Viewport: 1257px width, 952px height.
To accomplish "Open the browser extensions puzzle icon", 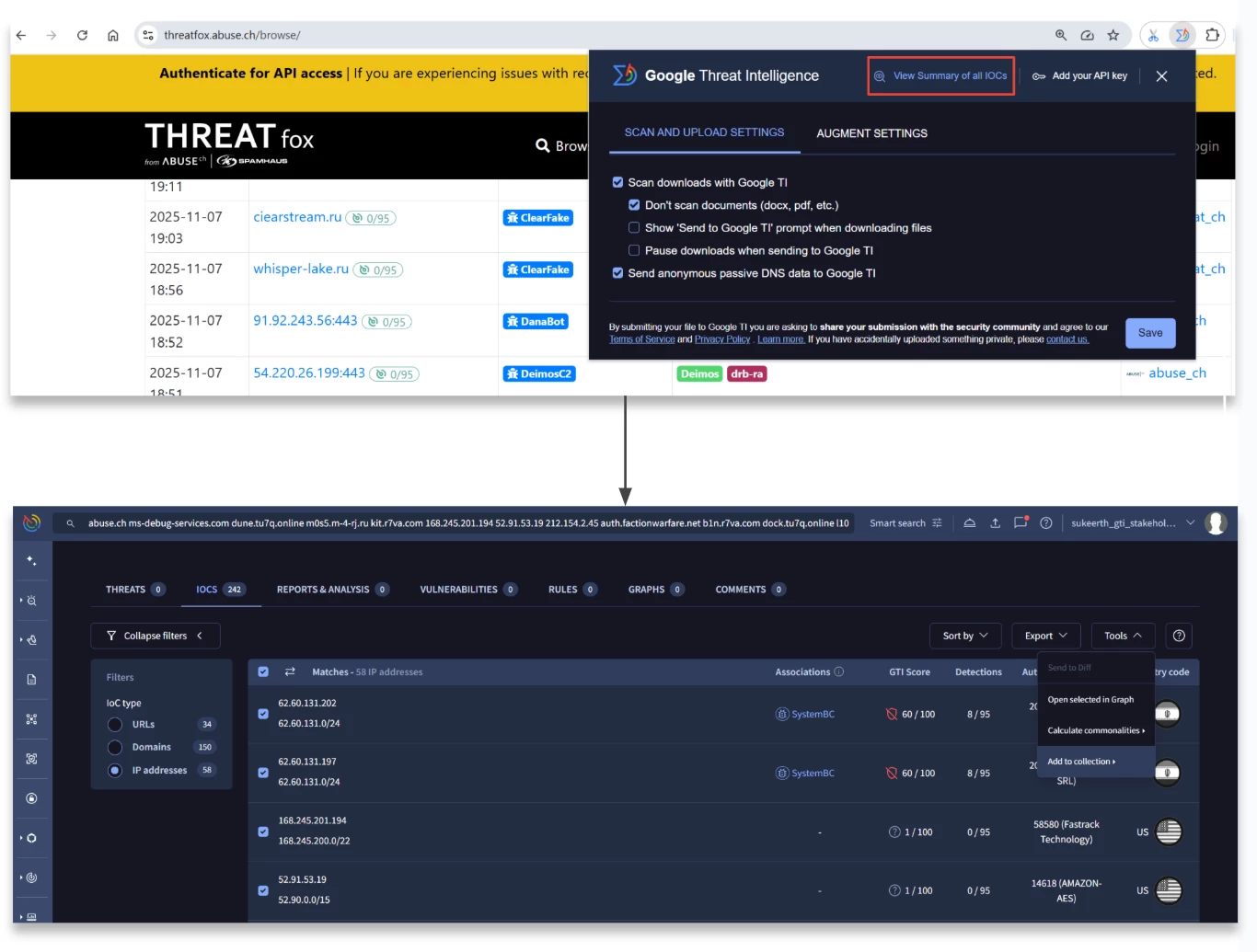I will [1212, 35].
